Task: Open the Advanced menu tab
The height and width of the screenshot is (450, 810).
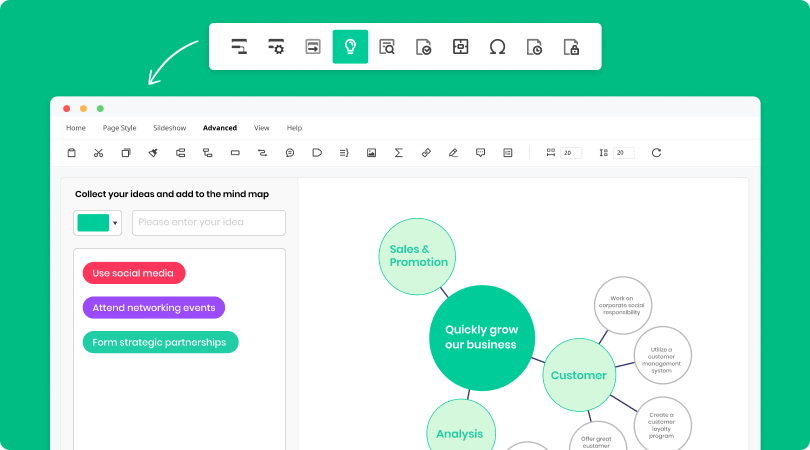Action: click(219, 128)
